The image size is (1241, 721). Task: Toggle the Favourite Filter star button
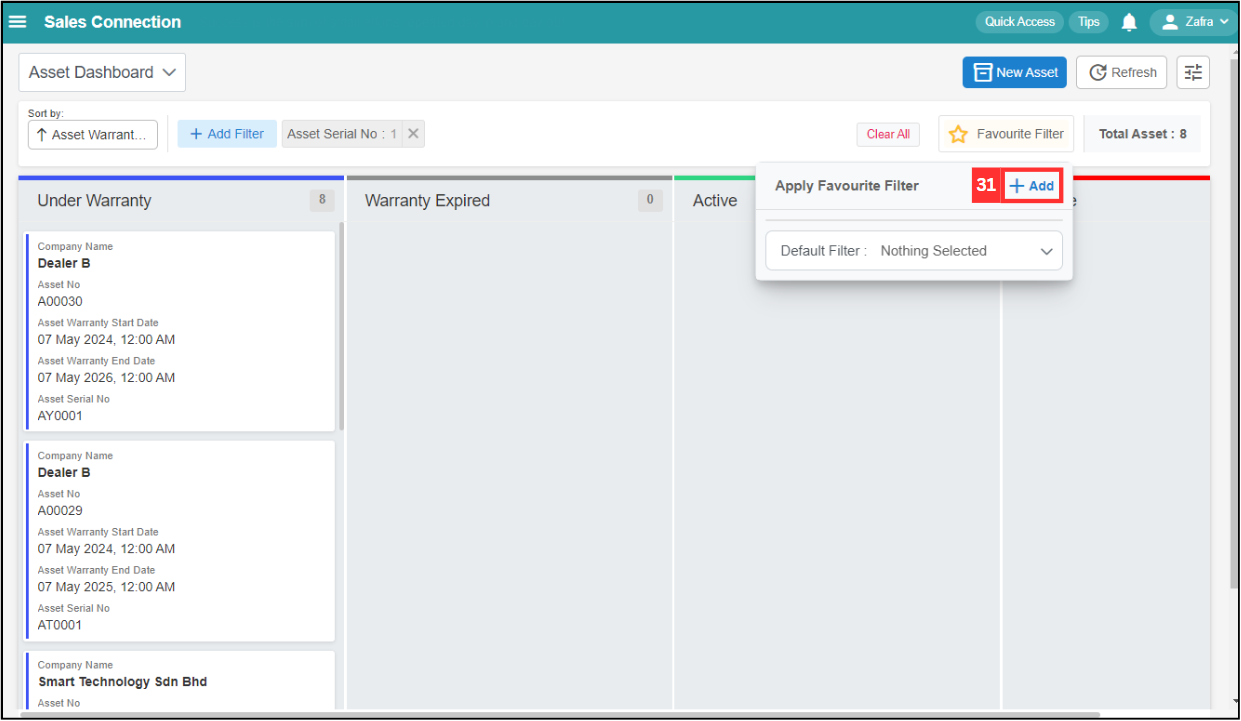click(x=1006, y=134)
